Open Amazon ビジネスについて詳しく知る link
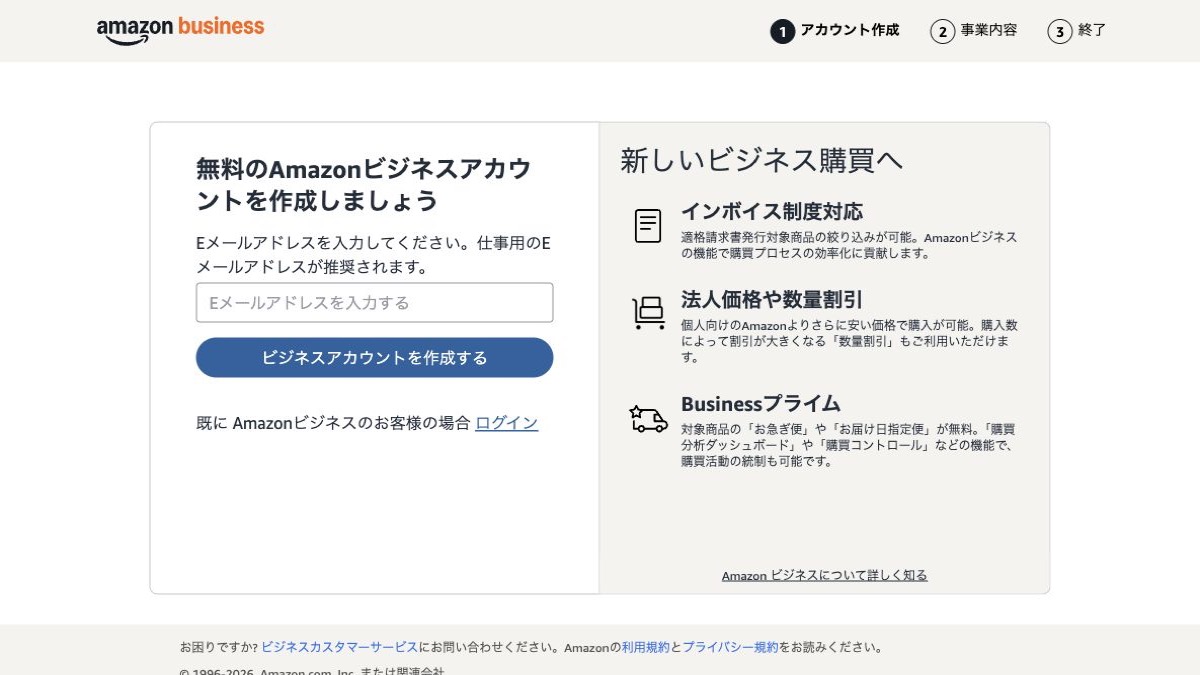This screenshot has height=675, width=1200. [x=825, y=575]
